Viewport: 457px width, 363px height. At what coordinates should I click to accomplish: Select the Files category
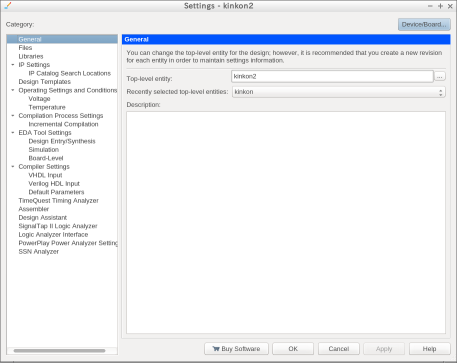point(25,48)
